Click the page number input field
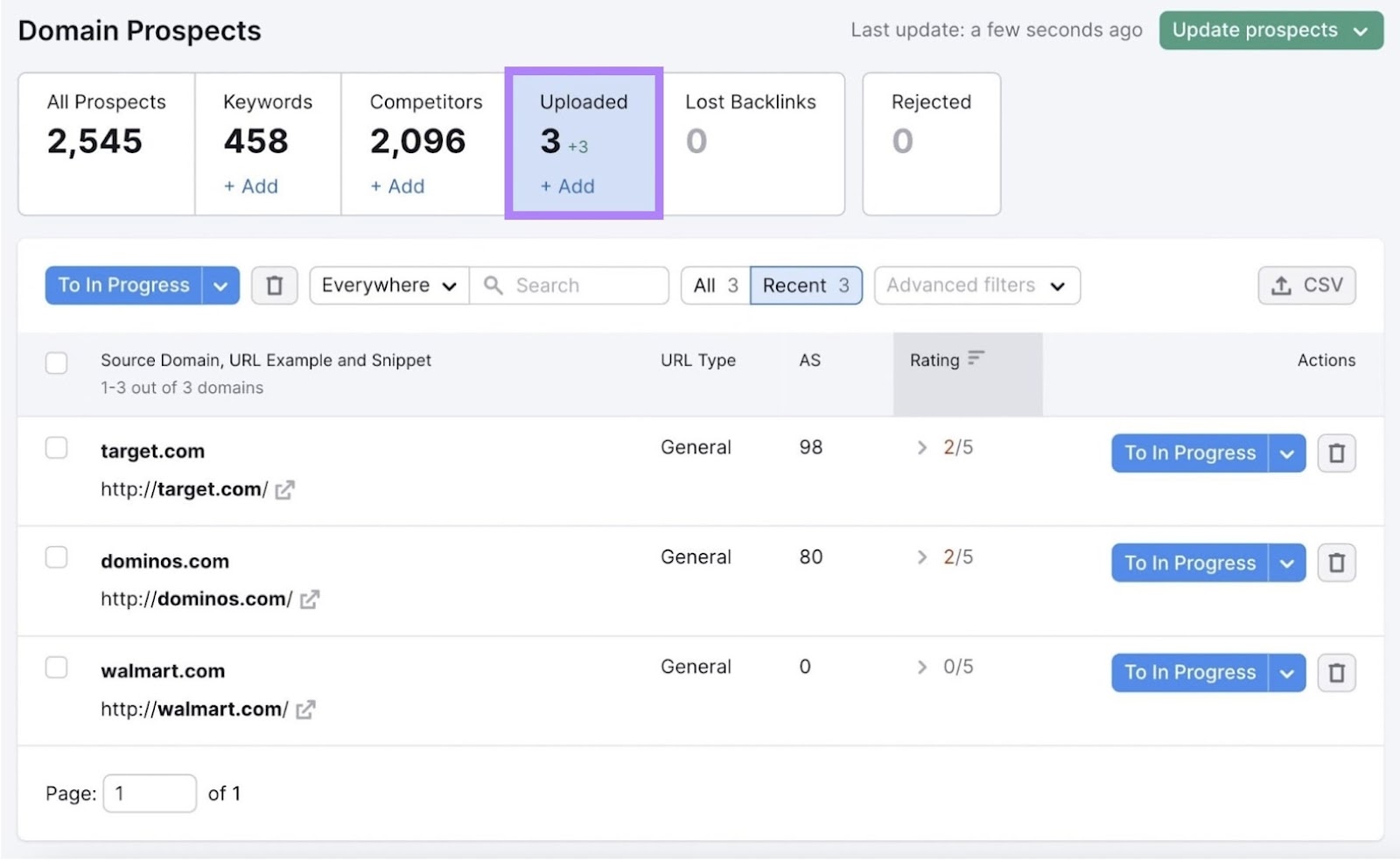Screen dimensions: 1400x862 click(149, 793)
